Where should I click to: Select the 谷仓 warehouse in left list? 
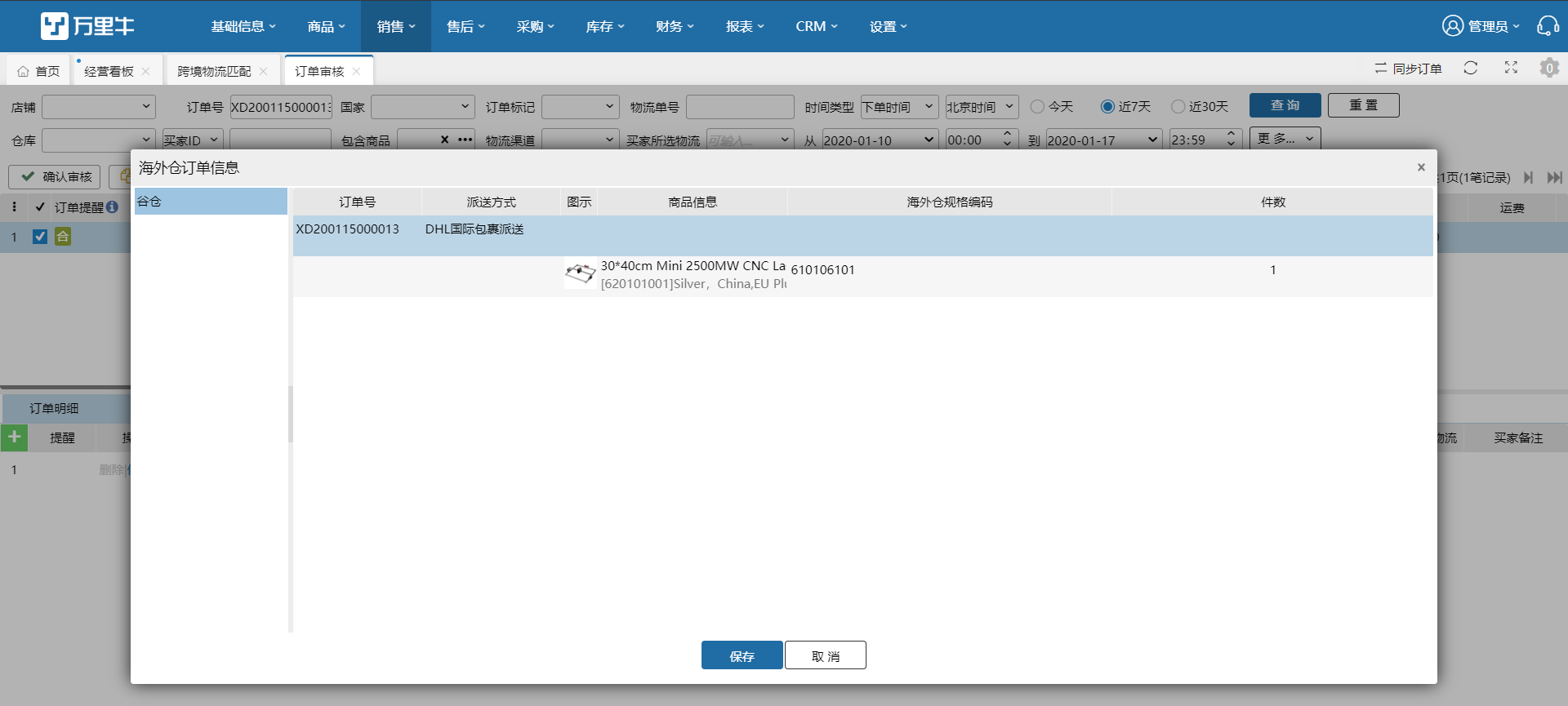point(211,202)
